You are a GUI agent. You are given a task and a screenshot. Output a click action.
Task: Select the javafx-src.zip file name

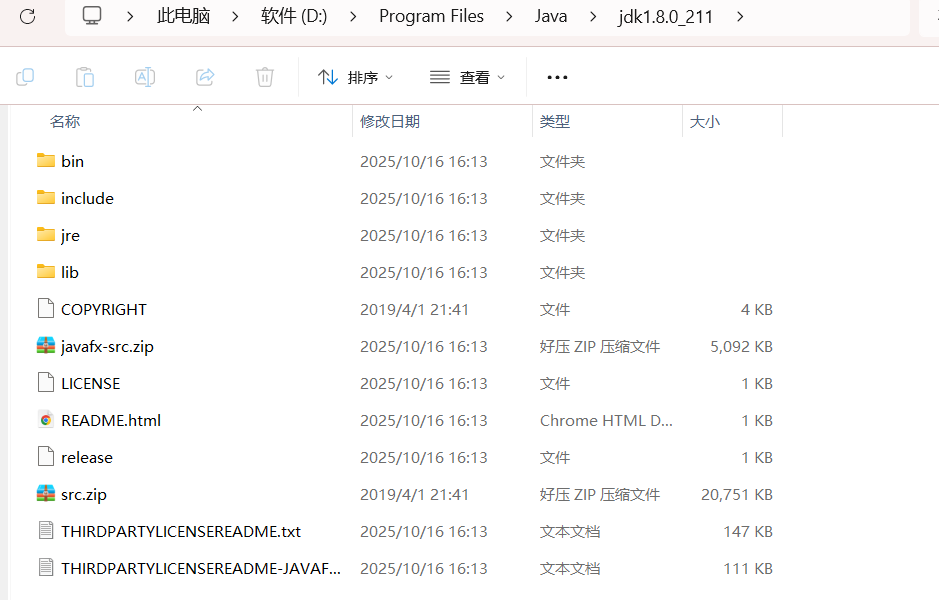(107, 347)
